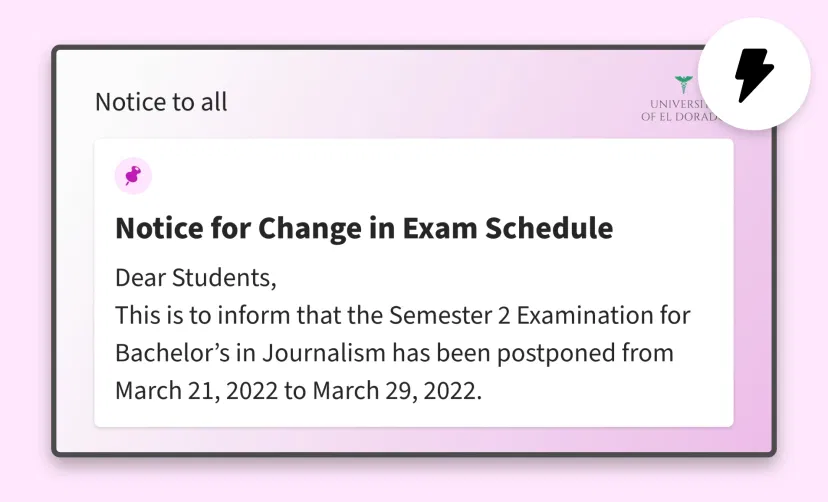Click the pink pushpin icon
This screenshot has width=828, height=502.
[x=133, y=176]
